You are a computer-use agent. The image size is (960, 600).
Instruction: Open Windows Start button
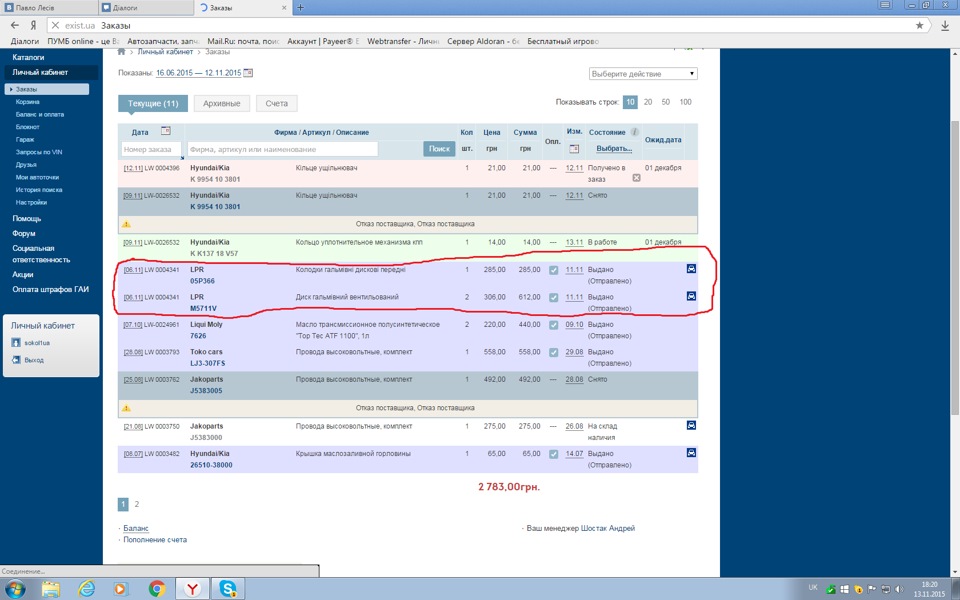(x=15, y=589)
